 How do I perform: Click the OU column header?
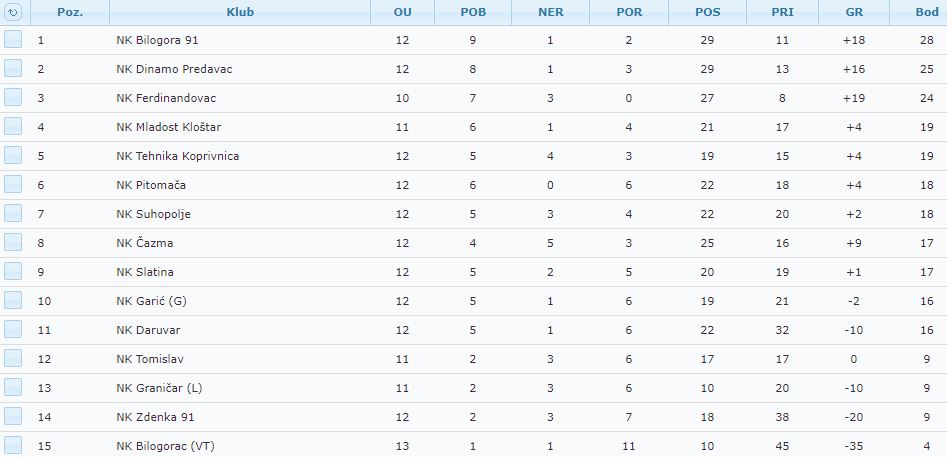[x=402, y=12]
